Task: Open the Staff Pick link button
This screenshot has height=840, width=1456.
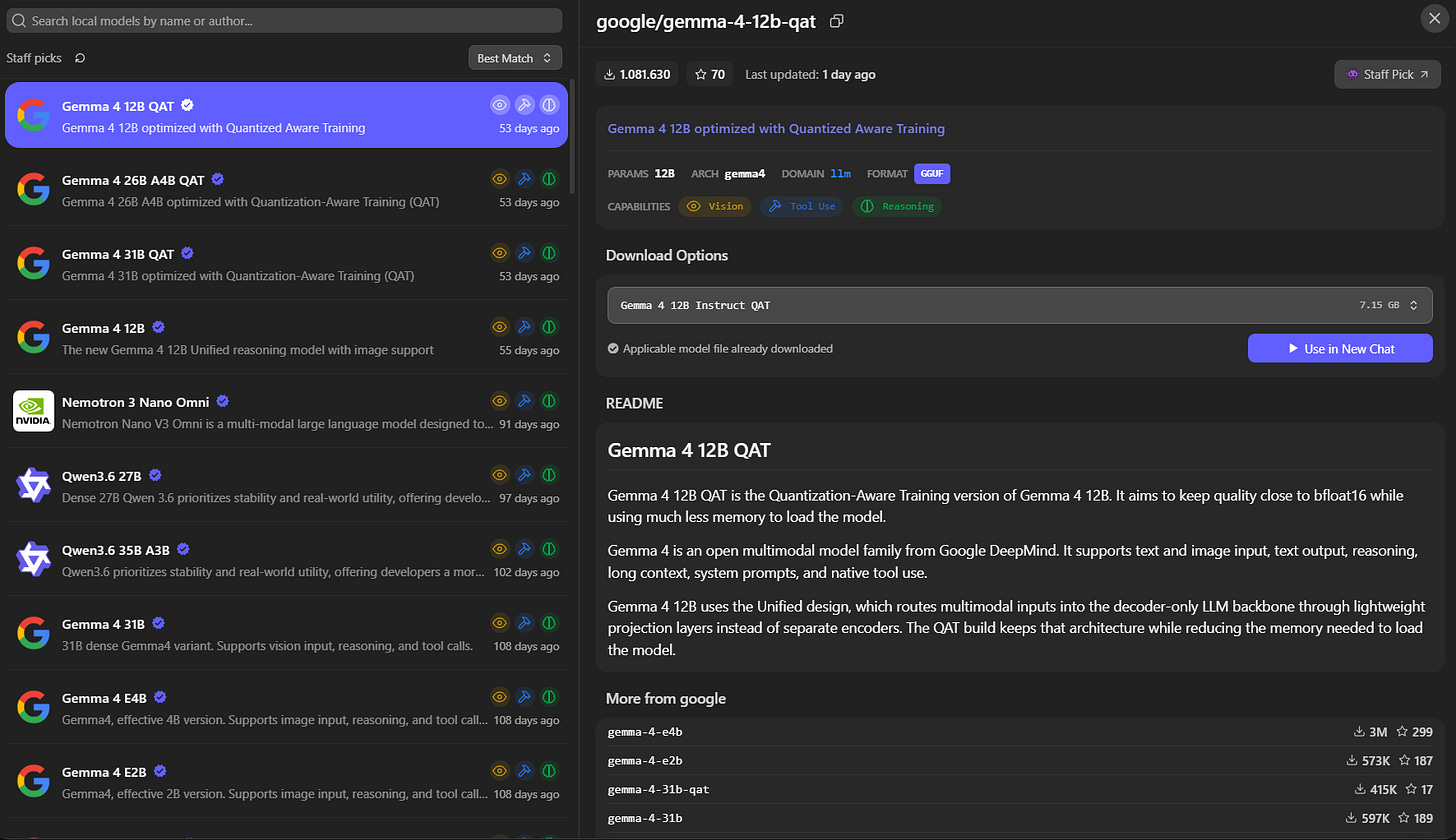Action: 1387,74
